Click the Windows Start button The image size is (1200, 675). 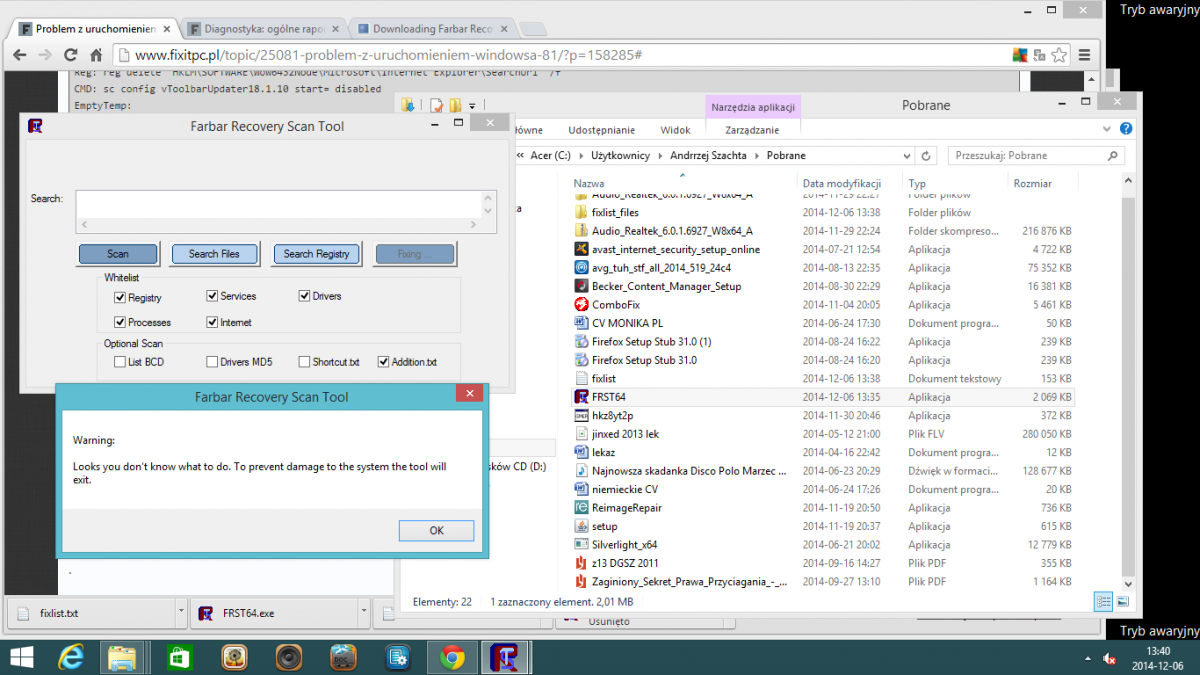(20, 657)
